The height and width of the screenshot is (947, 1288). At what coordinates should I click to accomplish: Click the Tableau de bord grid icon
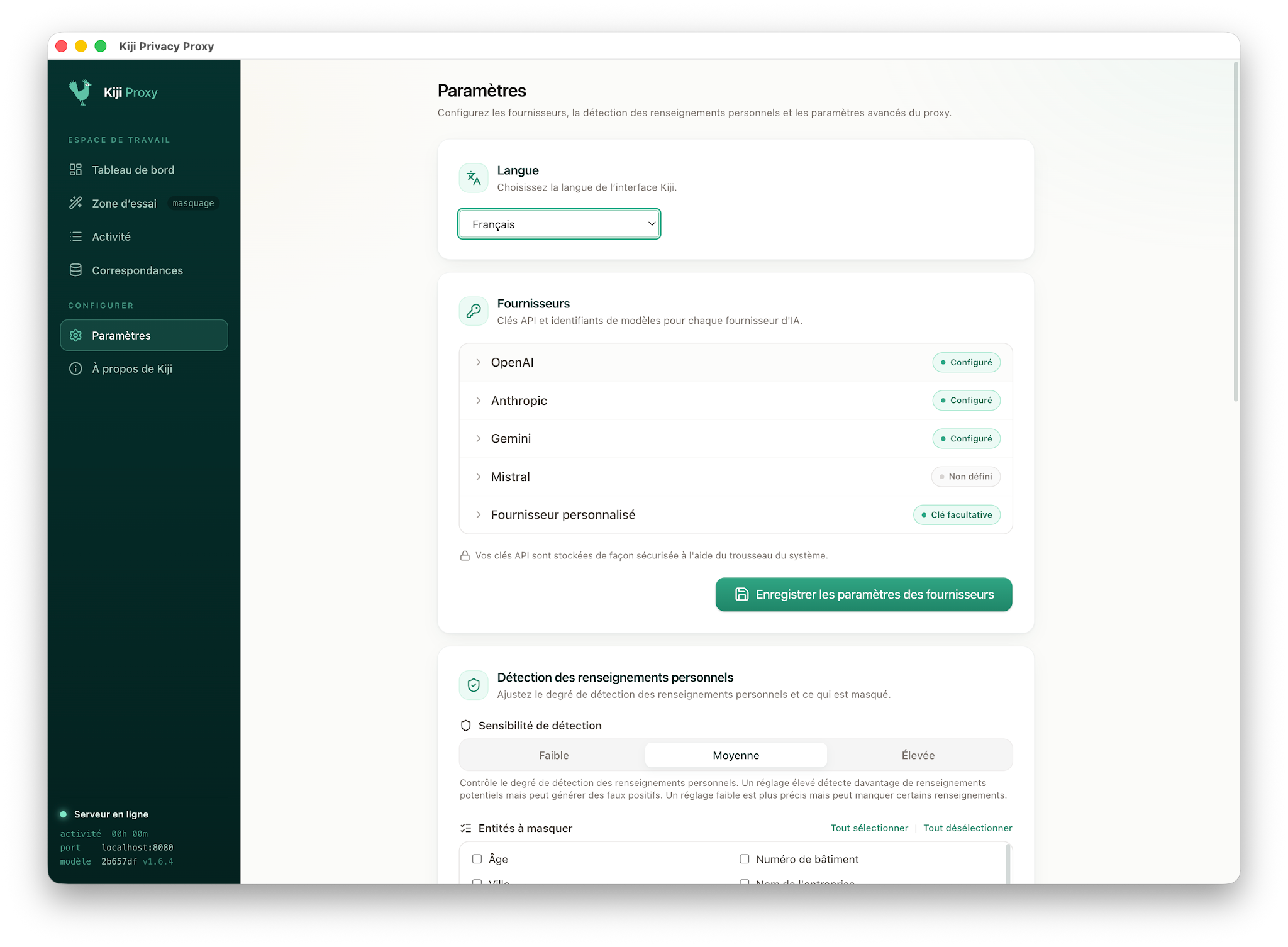[x=75, y=170]
